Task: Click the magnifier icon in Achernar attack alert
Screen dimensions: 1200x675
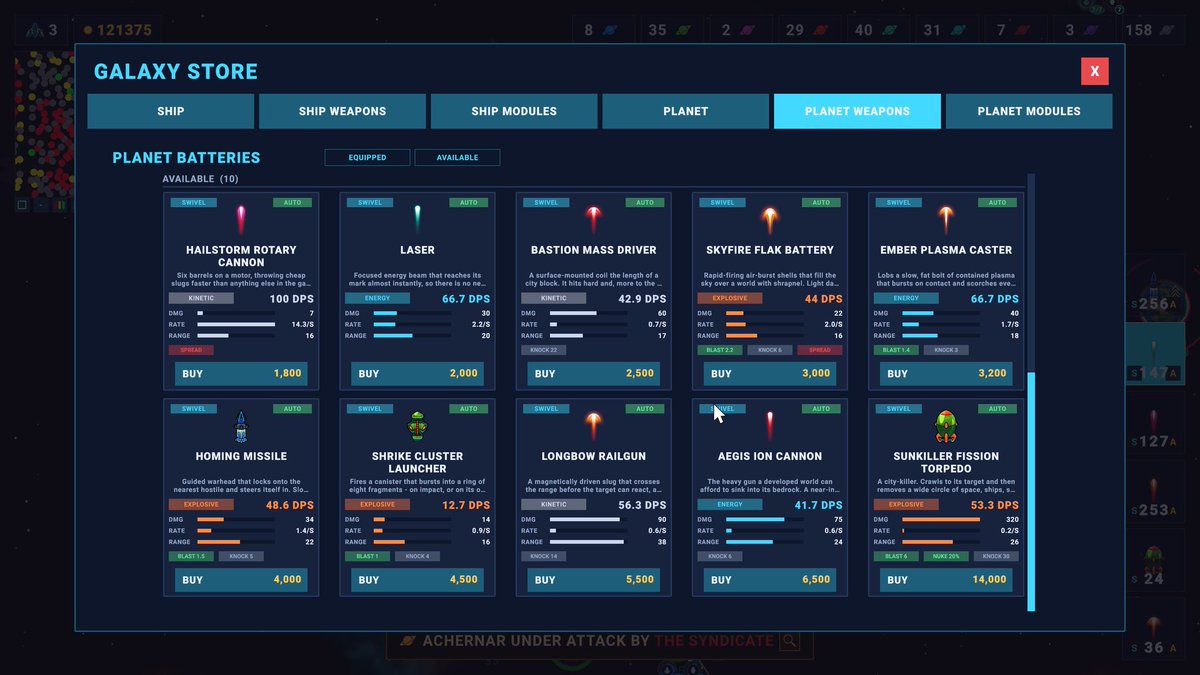Action: [x=789, y=640]
